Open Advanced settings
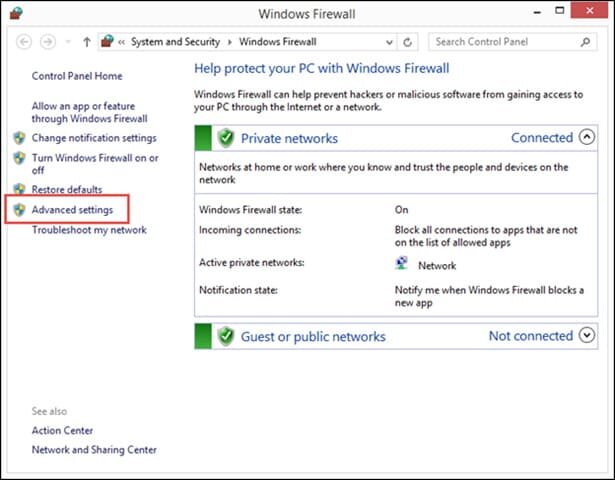Image resolution: width=615 pixels, height=480 pixels. [x=72, y=210]
